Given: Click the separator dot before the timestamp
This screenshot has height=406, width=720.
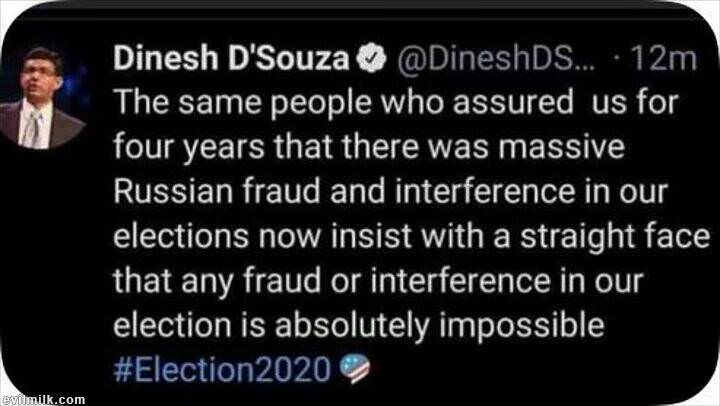Looking at the screenshot, I should point(618,60).
